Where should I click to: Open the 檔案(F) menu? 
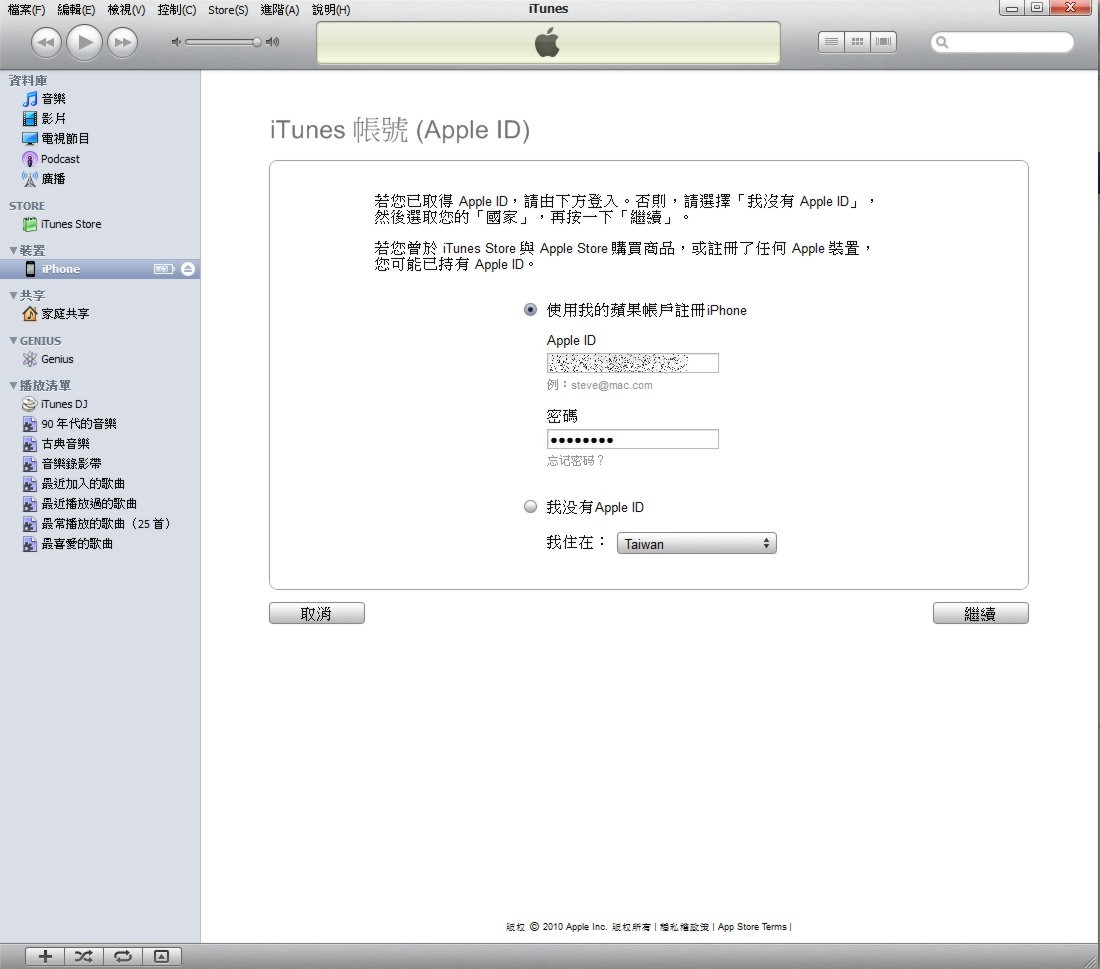(x=26, y=10)
